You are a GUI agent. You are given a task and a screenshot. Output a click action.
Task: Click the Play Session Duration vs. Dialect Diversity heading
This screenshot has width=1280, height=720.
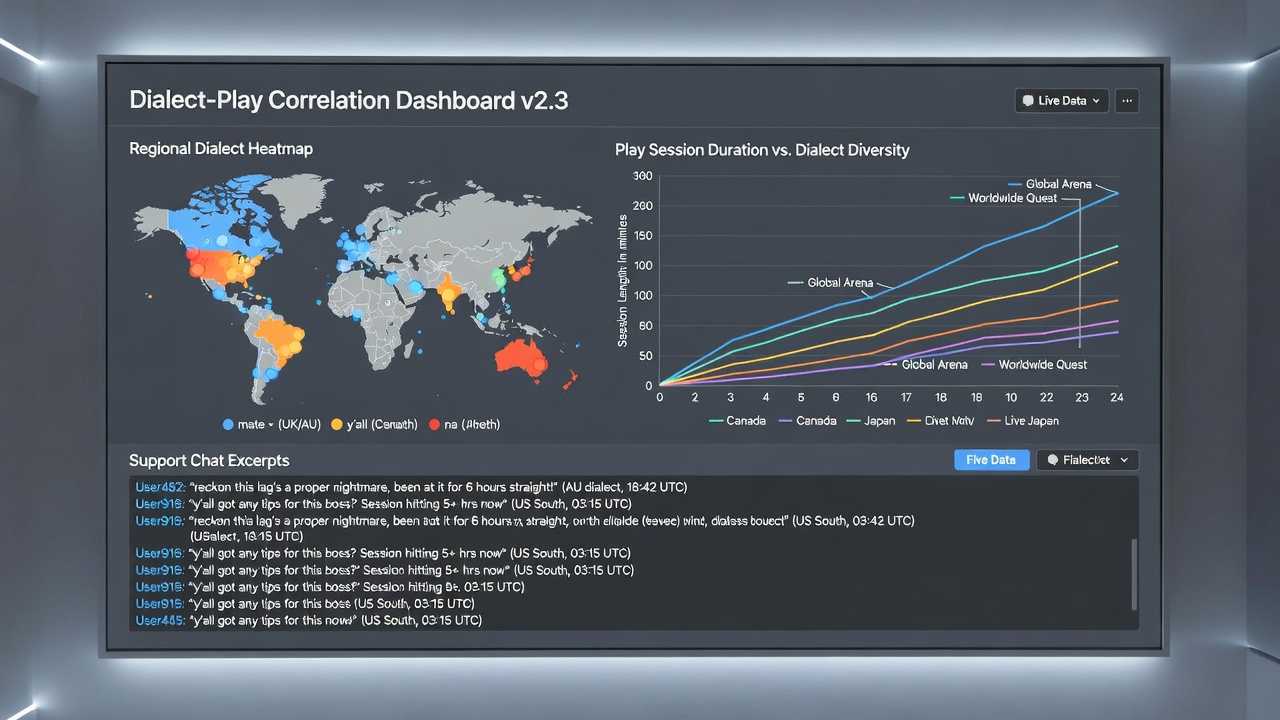click(762, 150)
